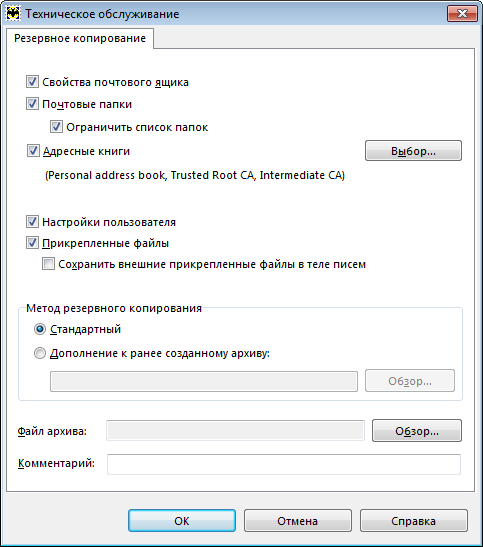Image resolution: width=483 pixels, height=547 pixels.
Task: Click the Отмена button
Action: coord(297,520)
